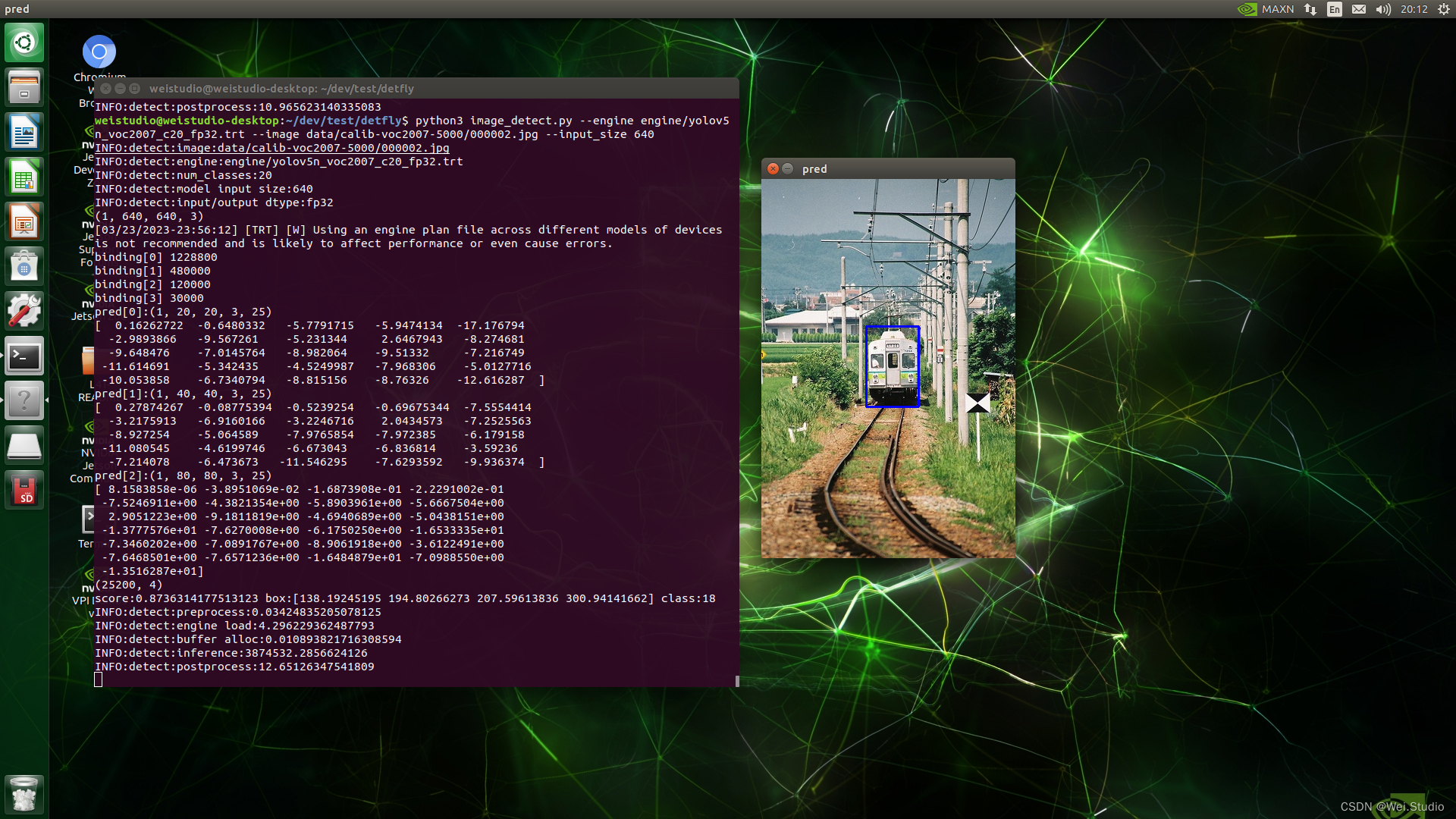Close the pred image window
Viewport: 1456px width, 819px height.
tap(773, 168)
